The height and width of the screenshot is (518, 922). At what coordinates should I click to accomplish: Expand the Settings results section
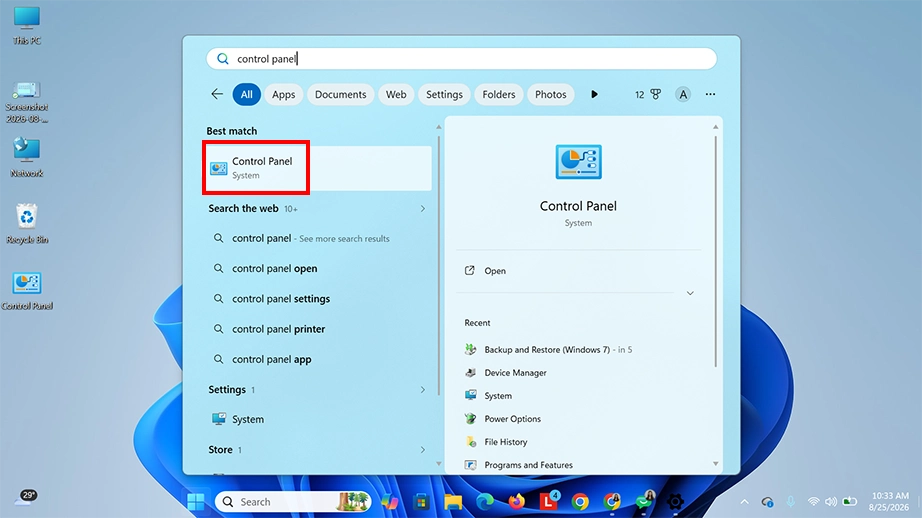[422, 390]
